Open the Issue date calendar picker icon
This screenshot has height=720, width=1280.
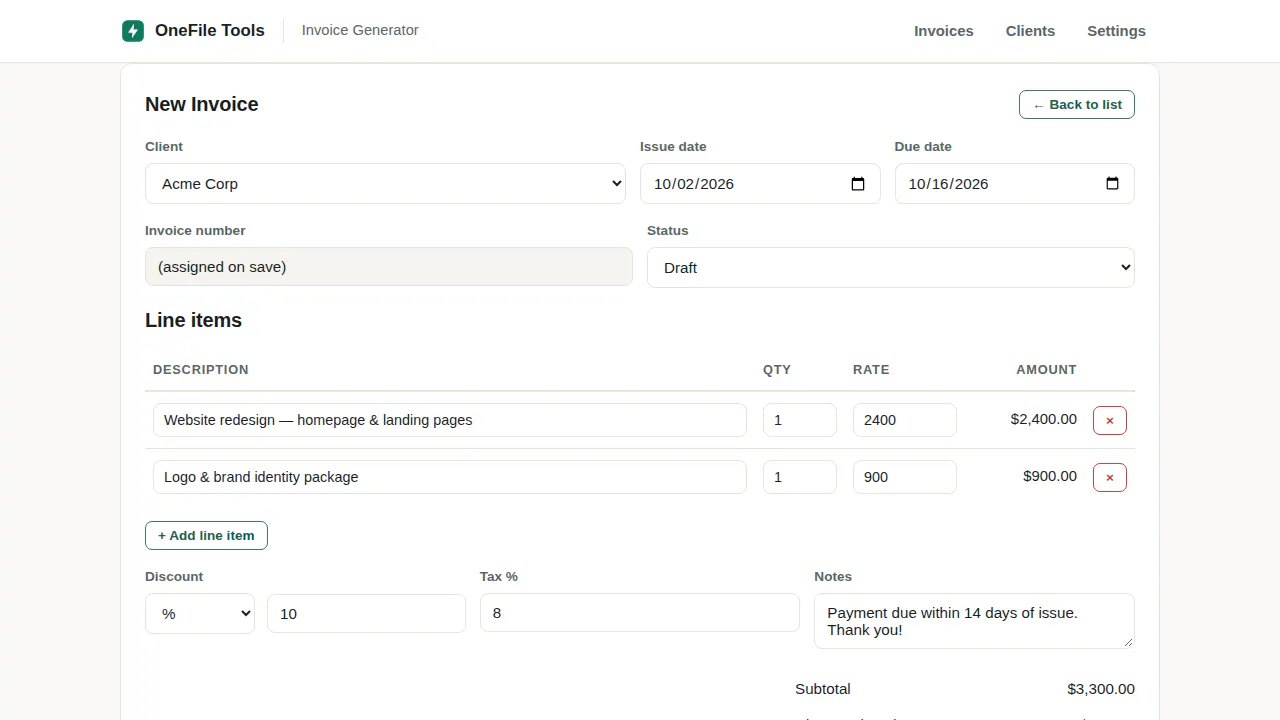pos(858,184)
